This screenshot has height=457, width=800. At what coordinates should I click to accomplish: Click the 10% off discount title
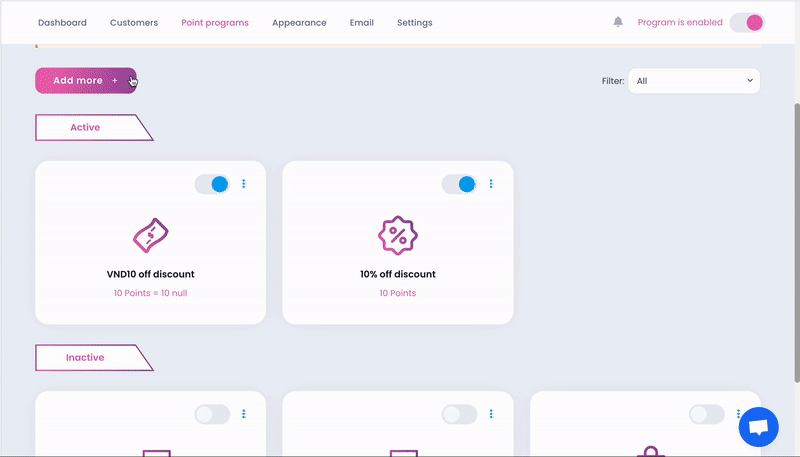pyautogui.click(x=398, y=274)
